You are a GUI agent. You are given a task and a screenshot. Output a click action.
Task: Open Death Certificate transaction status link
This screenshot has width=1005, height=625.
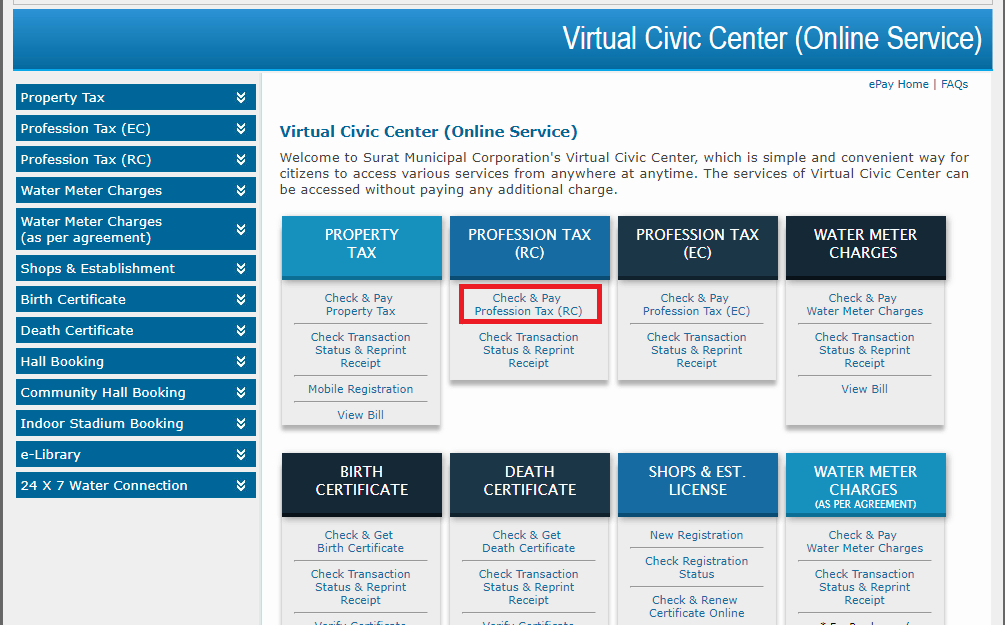[528, 587]
